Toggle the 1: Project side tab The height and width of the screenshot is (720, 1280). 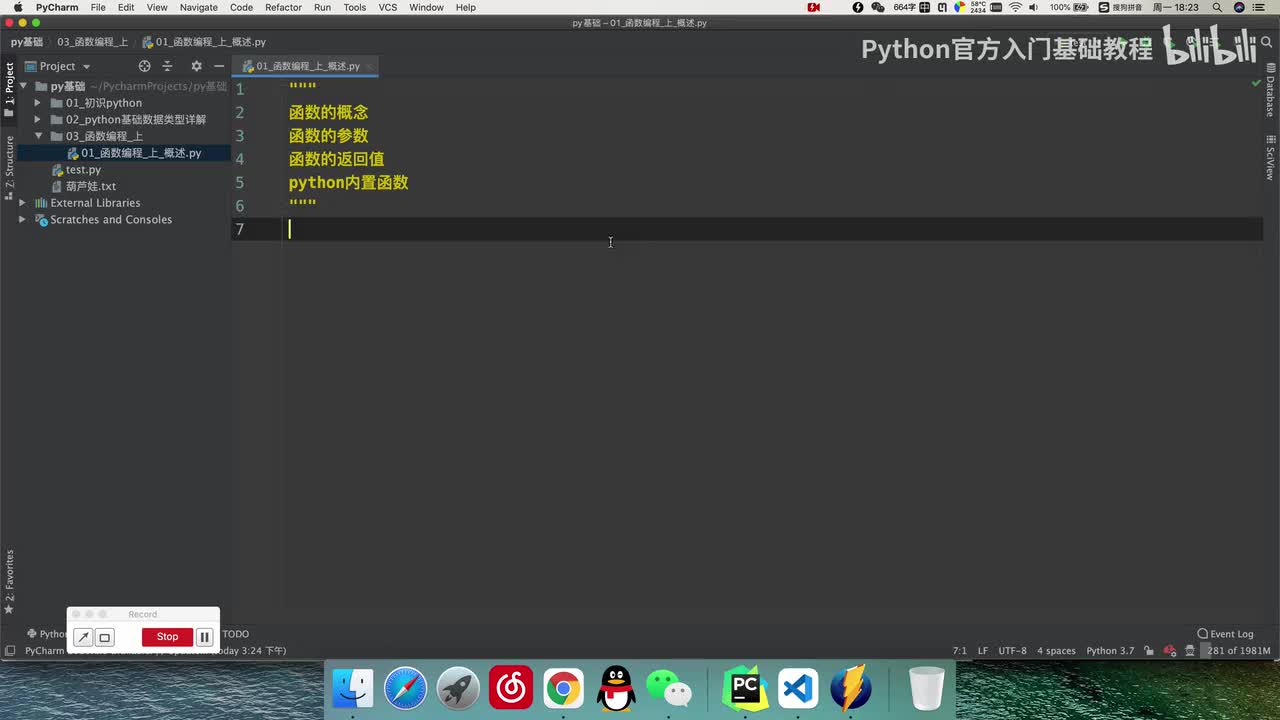[9, 90]
